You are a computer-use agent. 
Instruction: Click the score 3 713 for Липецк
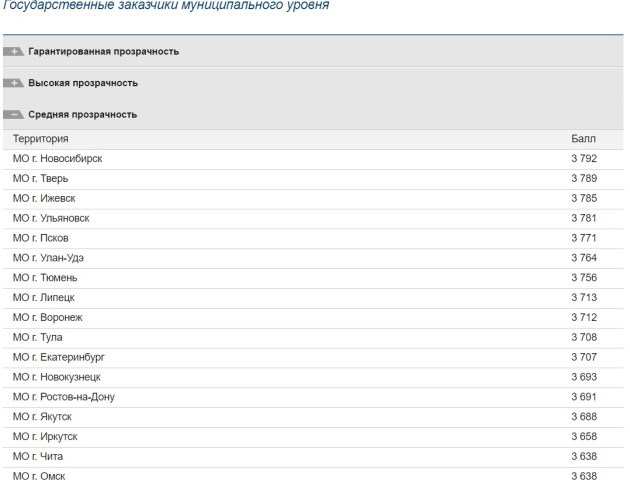coord(583,297)
